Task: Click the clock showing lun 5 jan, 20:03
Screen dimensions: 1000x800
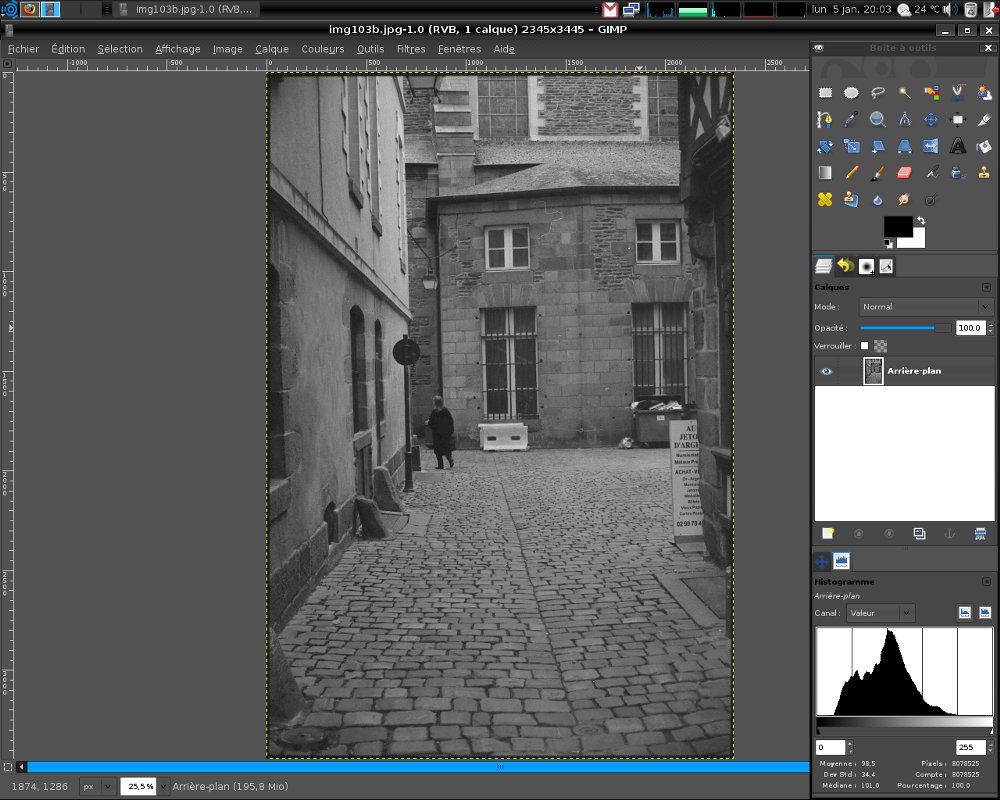Action: pos(851,9)
